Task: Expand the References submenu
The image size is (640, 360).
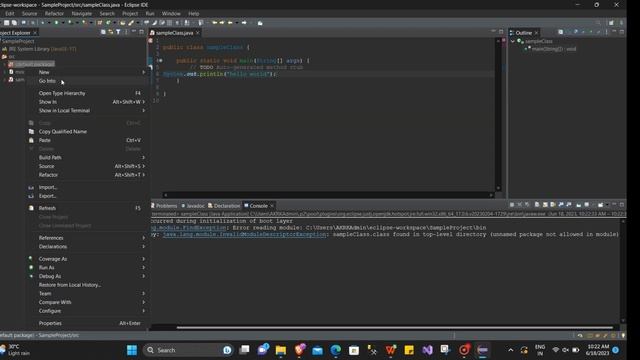Action: pyautogui.click(x=51, y=238)
